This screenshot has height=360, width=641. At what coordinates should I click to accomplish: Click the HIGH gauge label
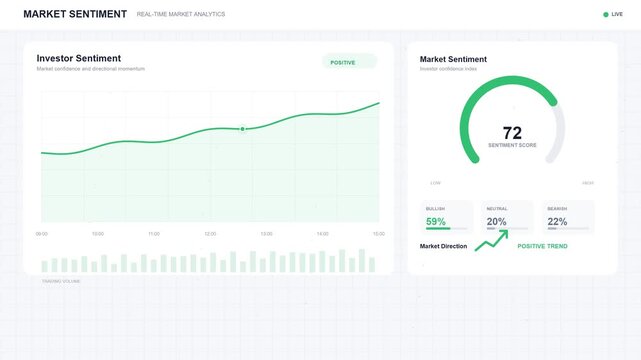587,183
